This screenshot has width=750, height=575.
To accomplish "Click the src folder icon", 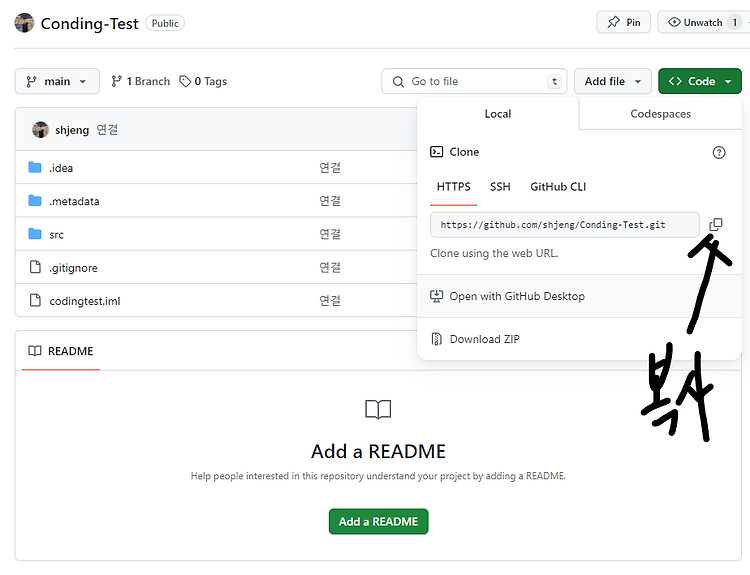I will click(x=35, y=234).
